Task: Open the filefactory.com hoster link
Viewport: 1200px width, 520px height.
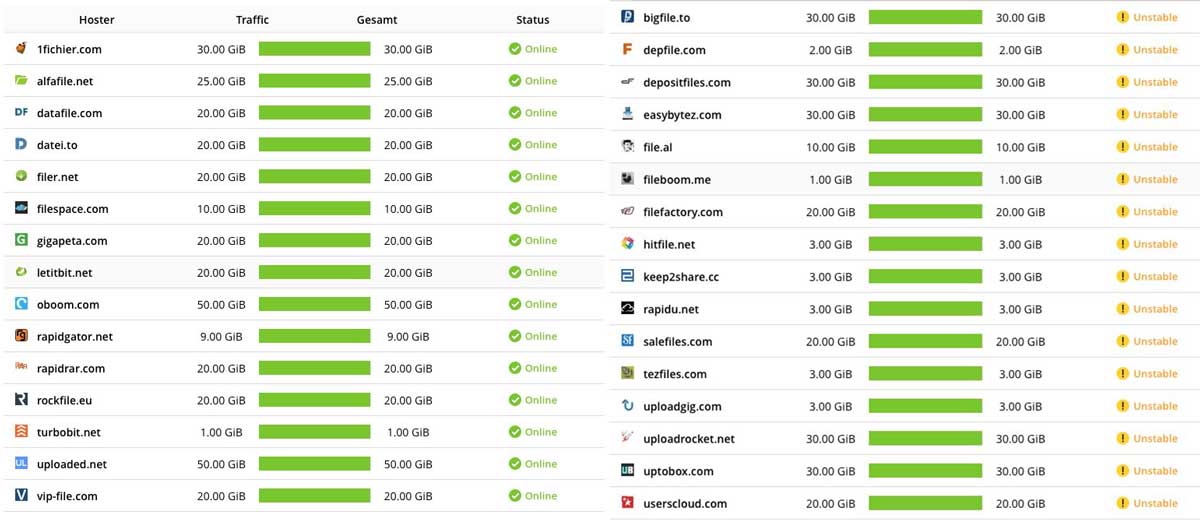Action: pyautogui.click(x=683, y=212)
